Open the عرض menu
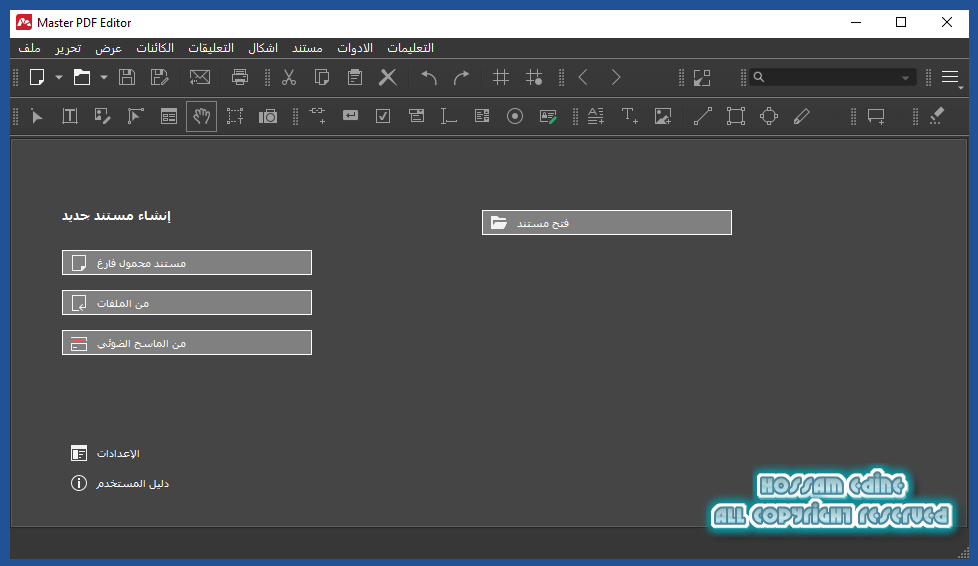 click(109, 48)
